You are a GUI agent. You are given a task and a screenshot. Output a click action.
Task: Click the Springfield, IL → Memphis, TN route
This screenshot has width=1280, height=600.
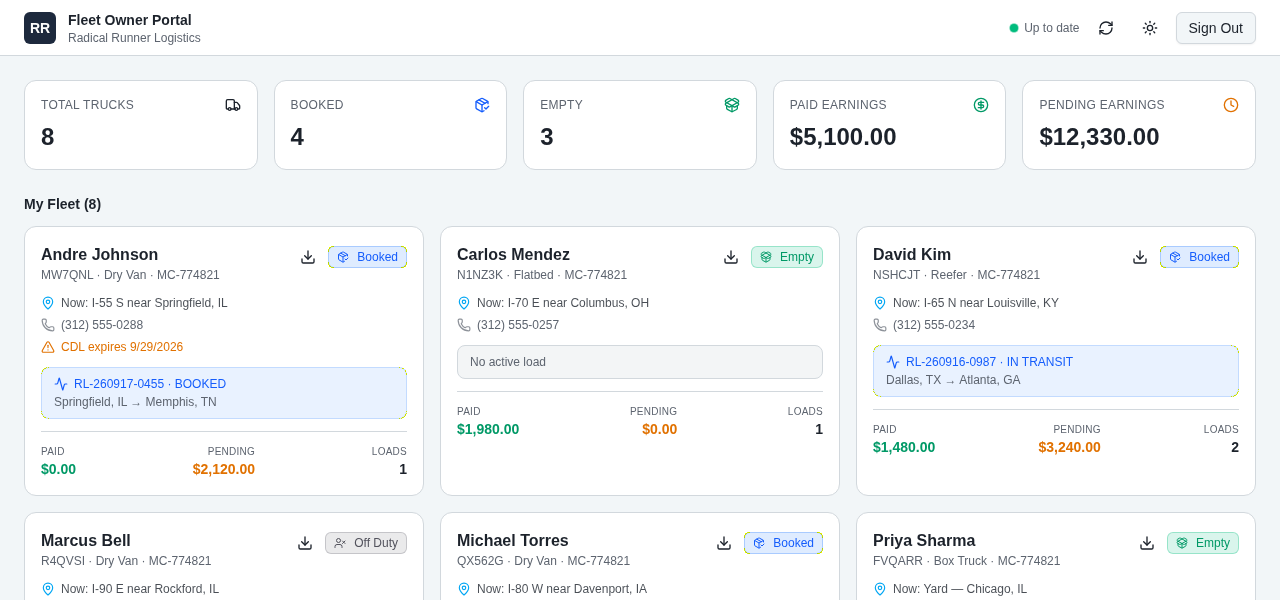tap(135, 402)
